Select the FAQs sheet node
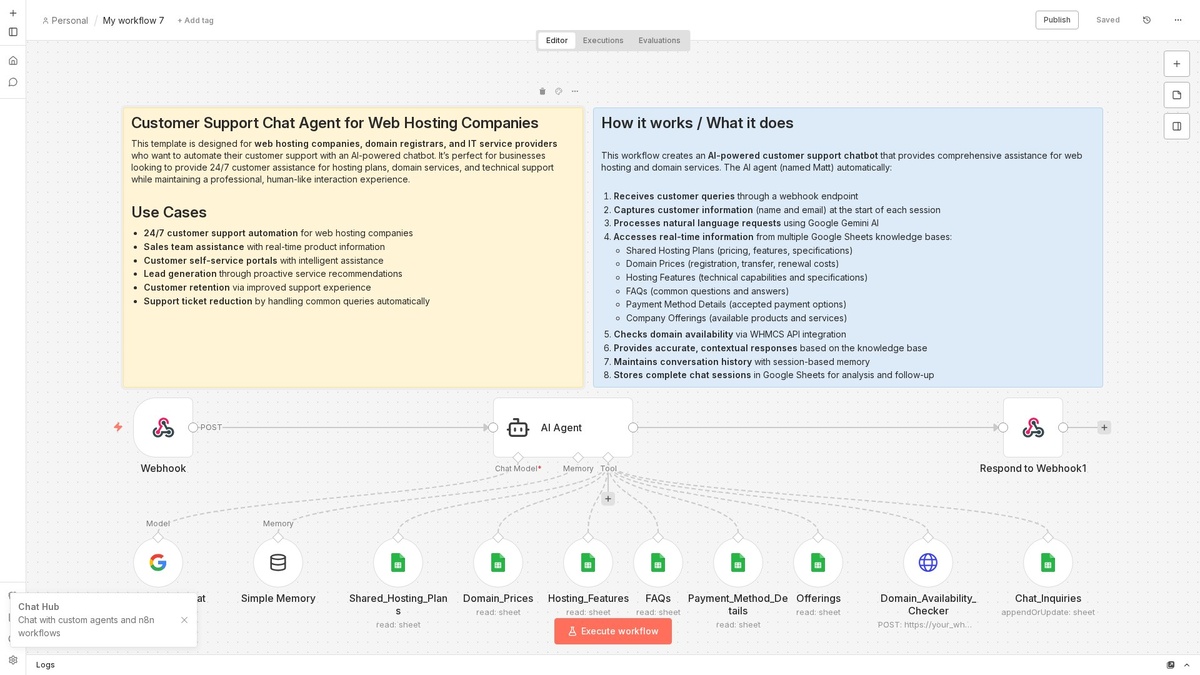Image resolution: width=1200 pixels, height=675 pixels. [x=658, y=562]
